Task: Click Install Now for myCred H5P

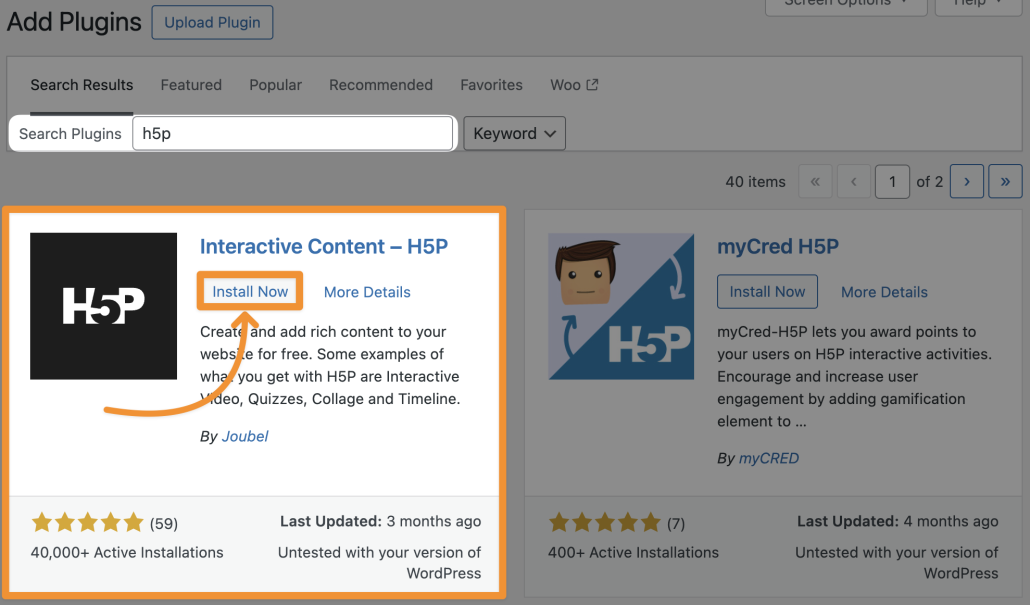Action: click(x=767, y=292)
